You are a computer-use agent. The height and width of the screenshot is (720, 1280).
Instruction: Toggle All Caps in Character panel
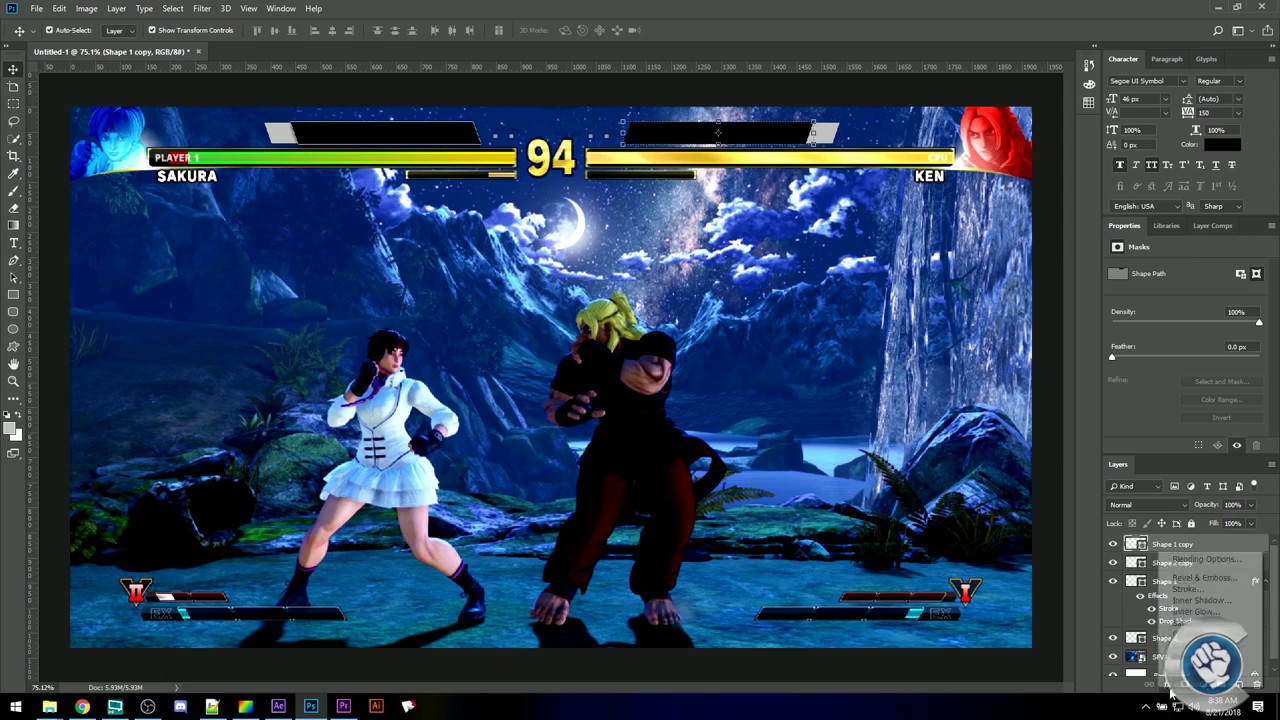point(1151,164)
